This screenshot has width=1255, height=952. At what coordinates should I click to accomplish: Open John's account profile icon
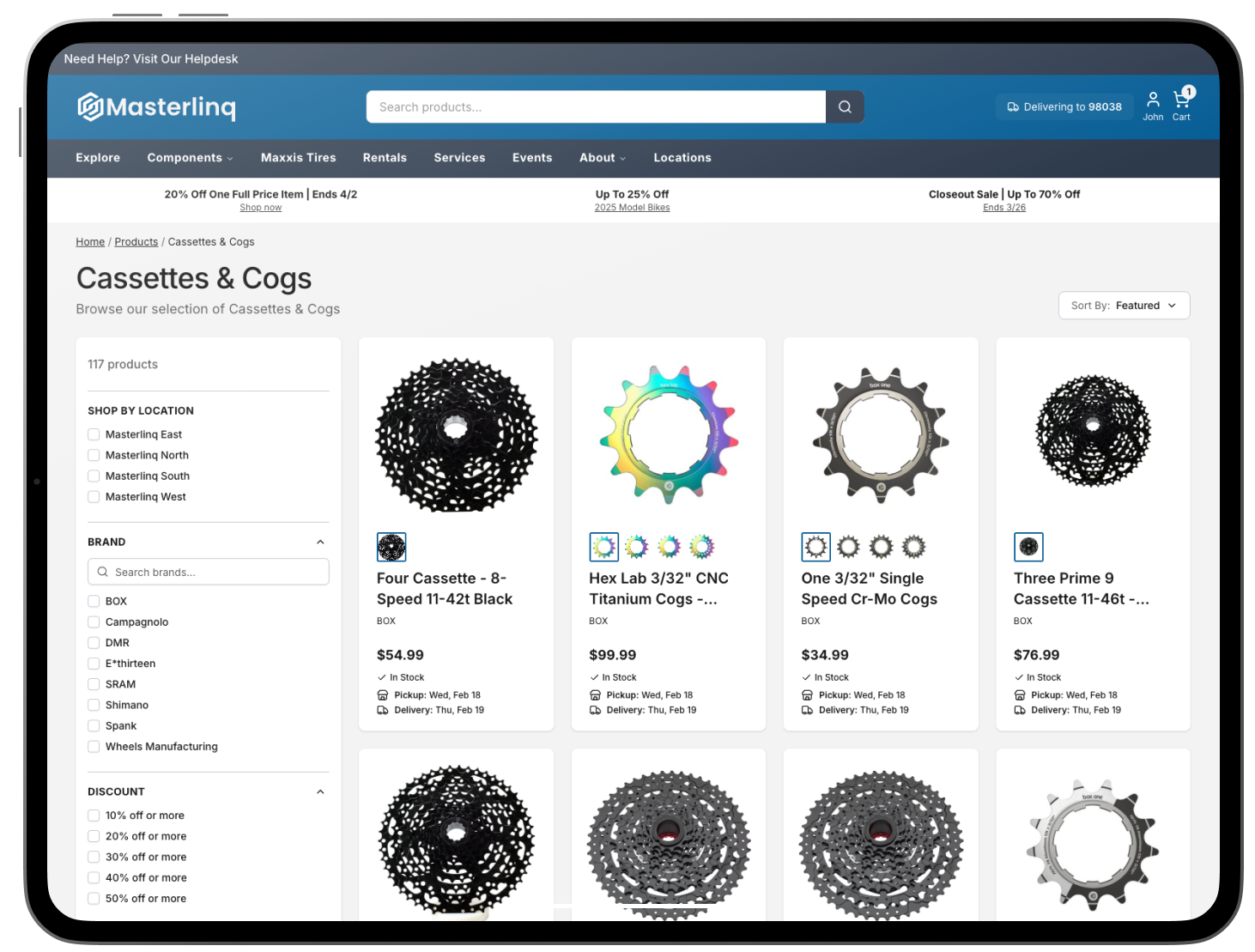point(1153,100)
